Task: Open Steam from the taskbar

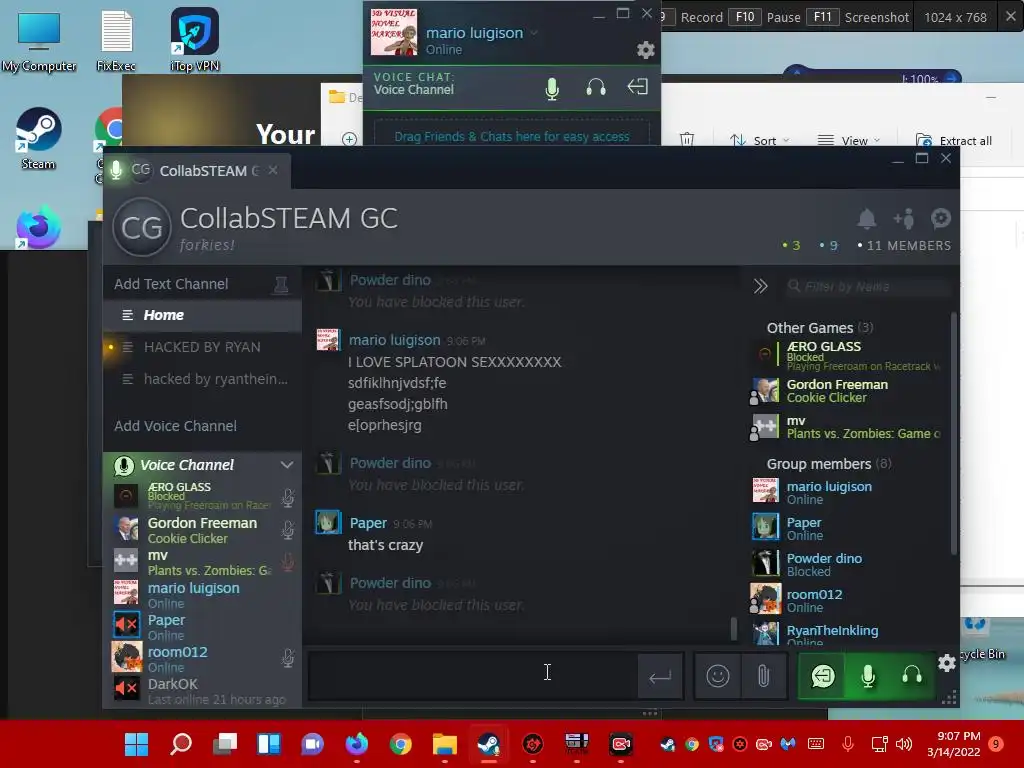Action: click(x=488, y=744)
